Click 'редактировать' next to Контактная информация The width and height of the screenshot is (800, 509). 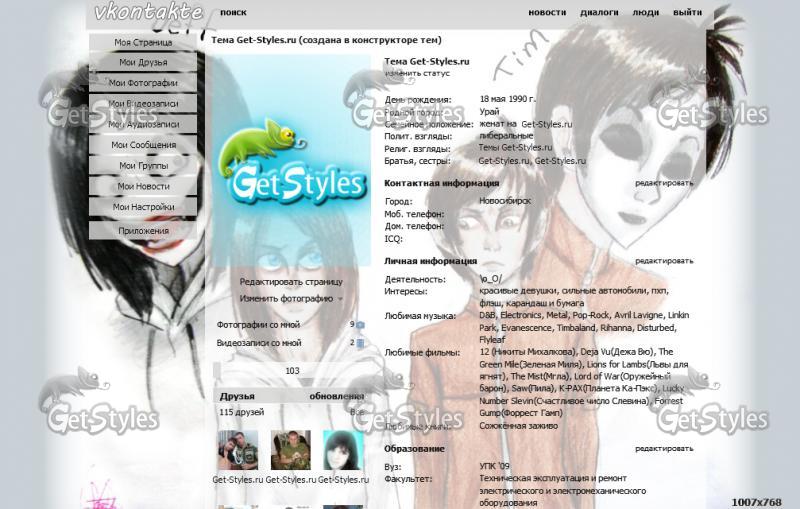point(664,183)
